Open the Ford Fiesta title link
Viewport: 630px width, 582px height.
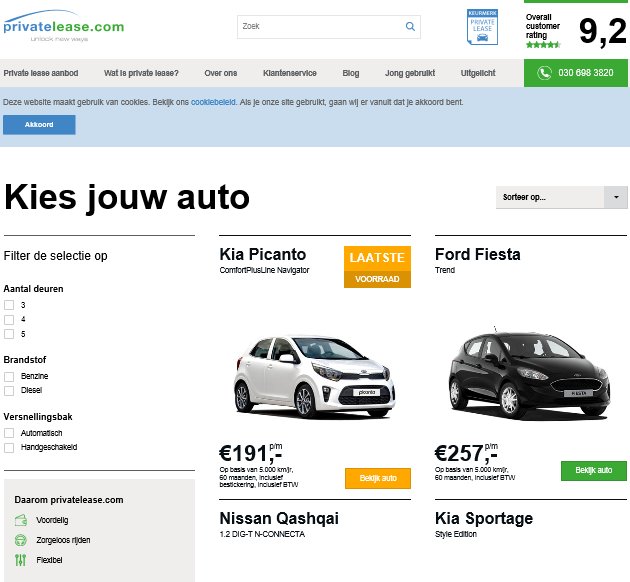click(x=478, y=255)
